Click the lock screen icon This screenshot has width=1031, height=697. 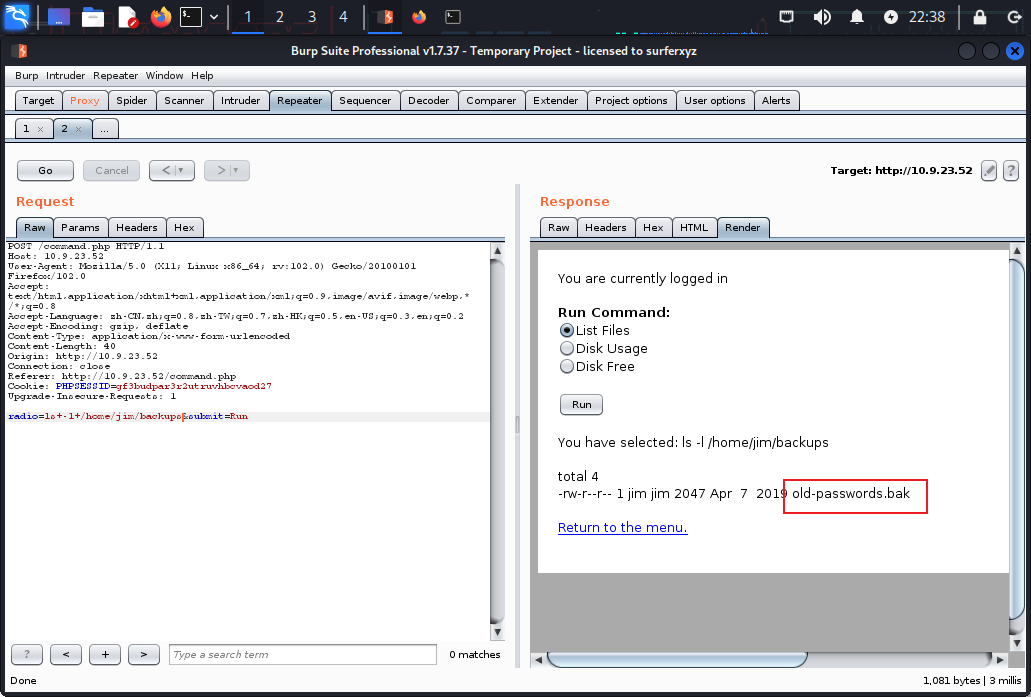[x=980, y=17]
